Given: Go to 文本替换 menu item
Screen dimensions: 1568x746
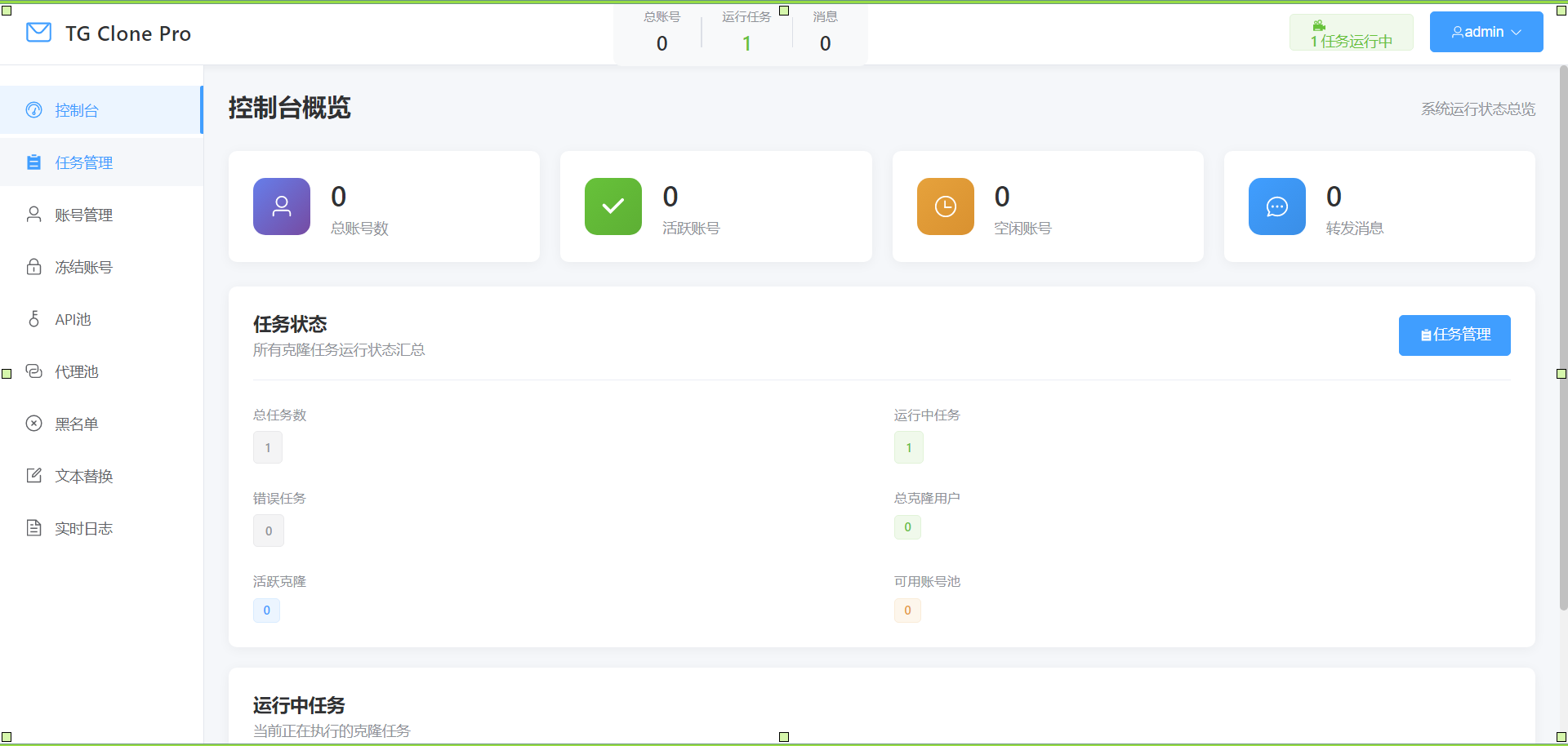Looking at the screenshot, I should click(x=101, y=476).
